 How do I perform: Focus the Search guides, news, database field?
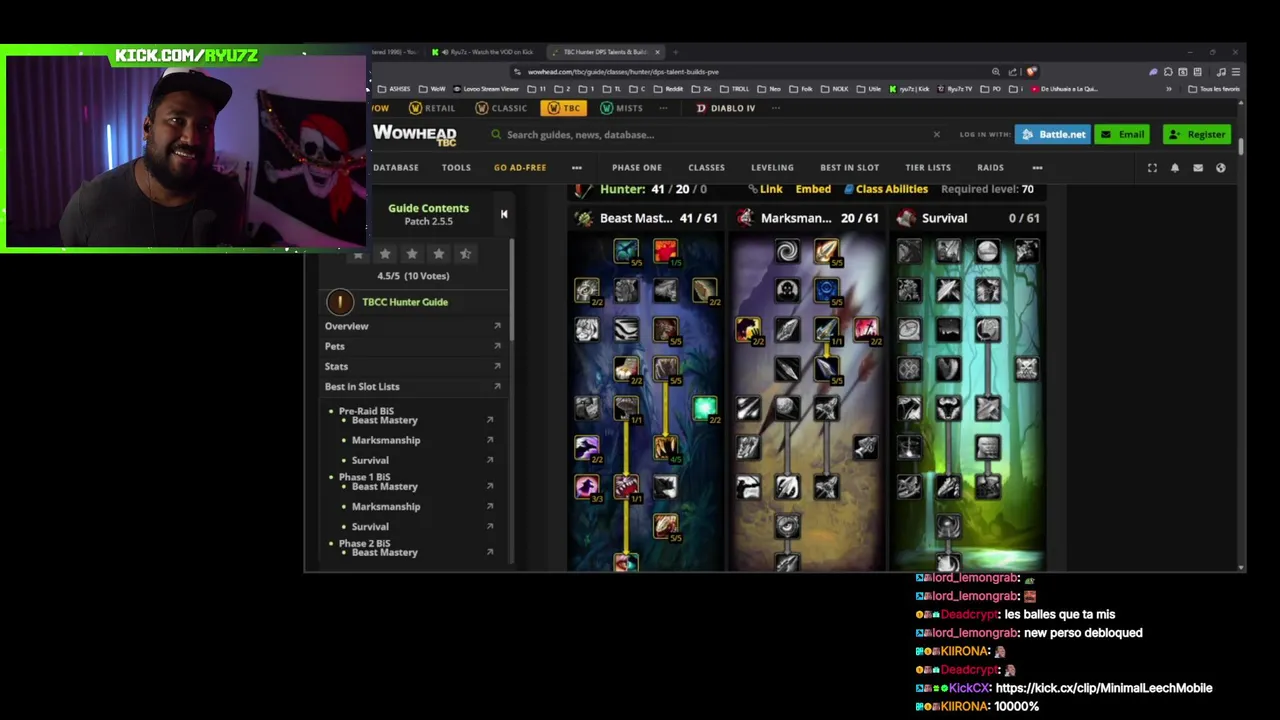715,134
